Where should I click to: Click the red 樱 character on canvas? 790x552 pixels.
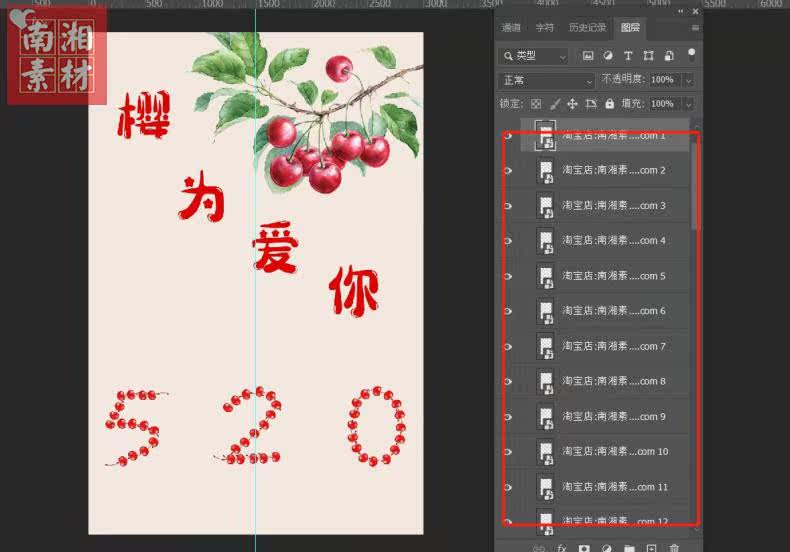tap(144, 115)
